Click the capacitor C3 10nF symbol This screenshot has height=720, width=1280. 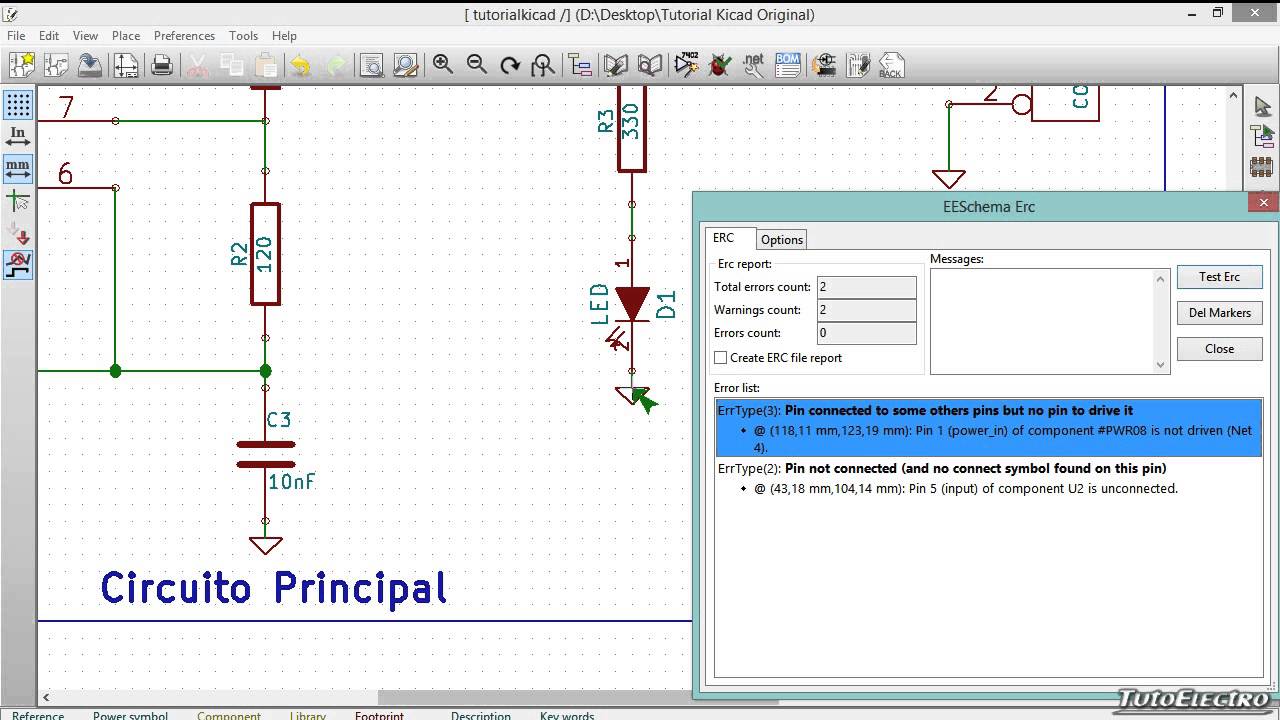point(266,455)
